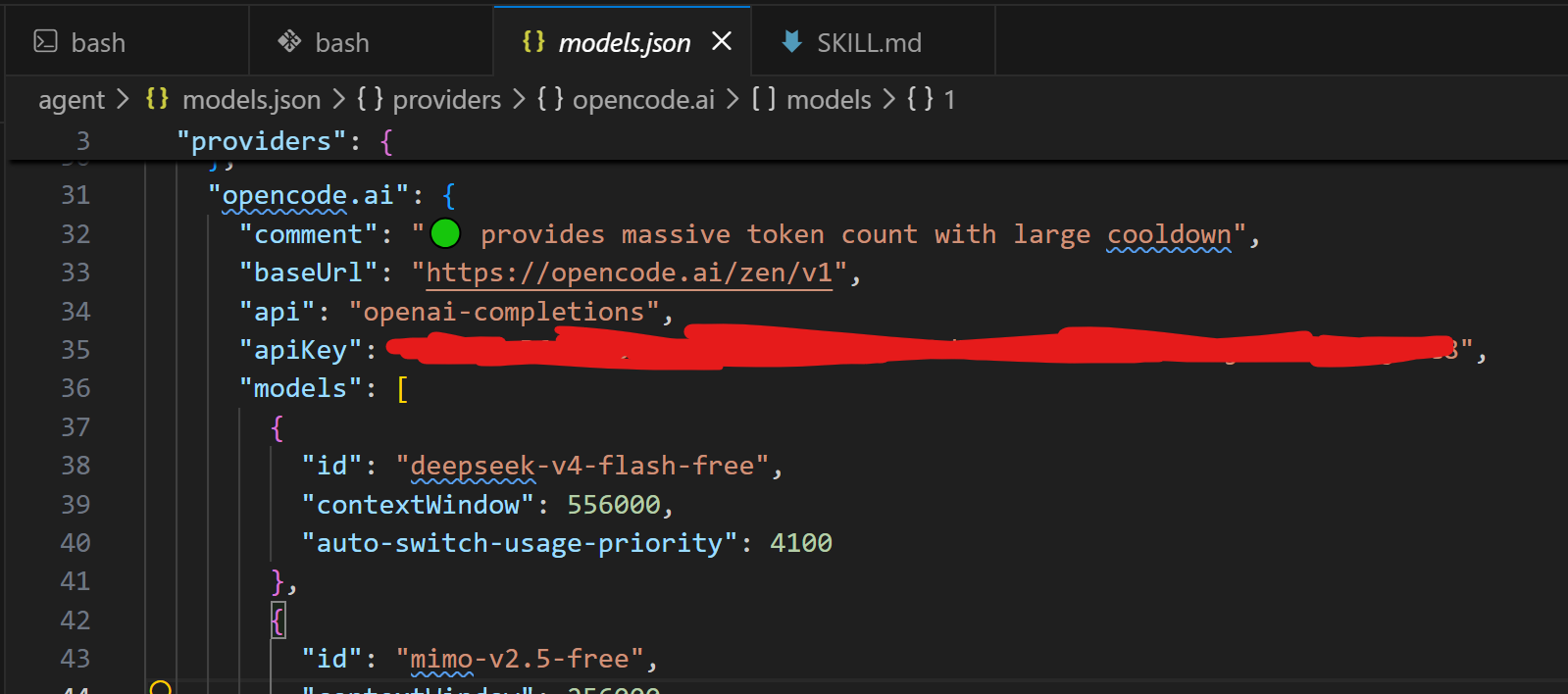
Task: Click the lightbulb code action icon
Action: (161, 687)
